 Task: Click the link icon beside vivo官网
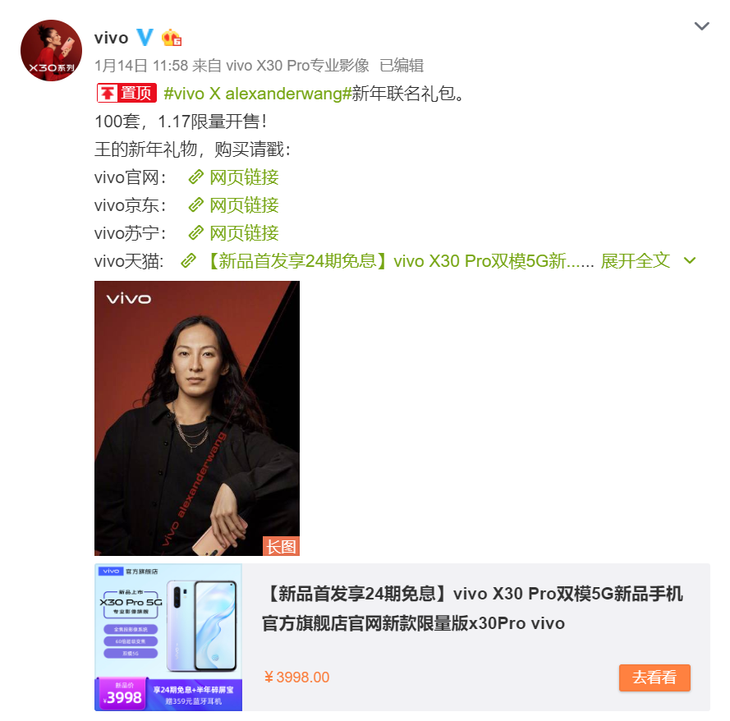(196, 177)
